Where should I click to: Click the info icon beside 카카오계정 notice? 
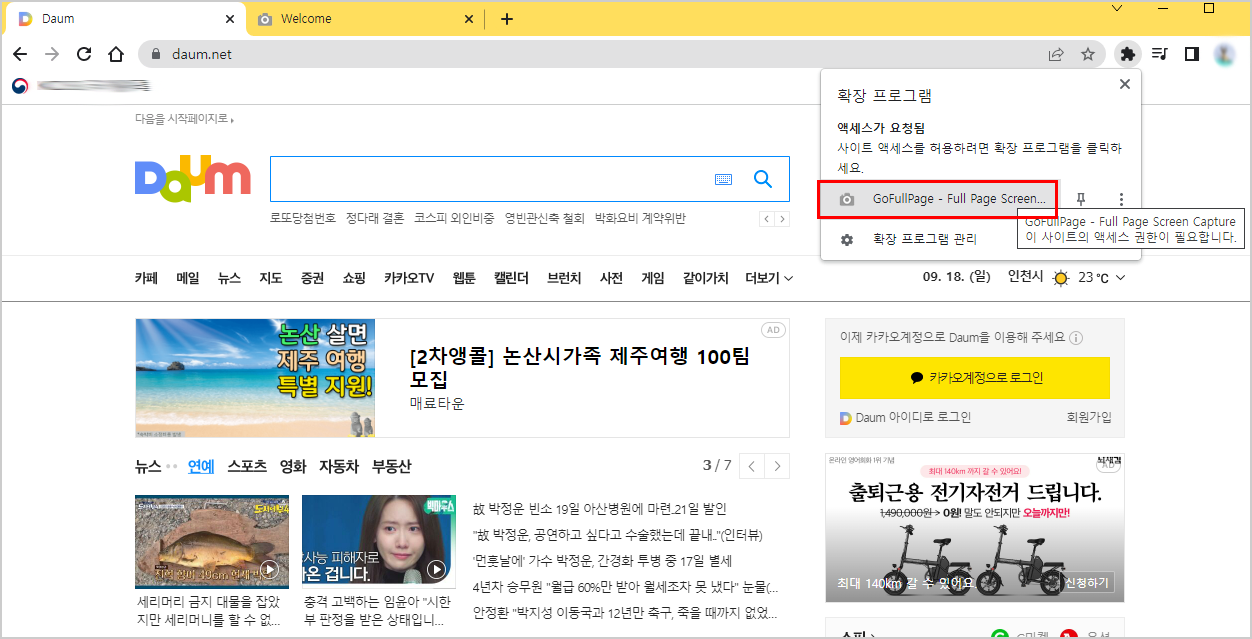1076,338
